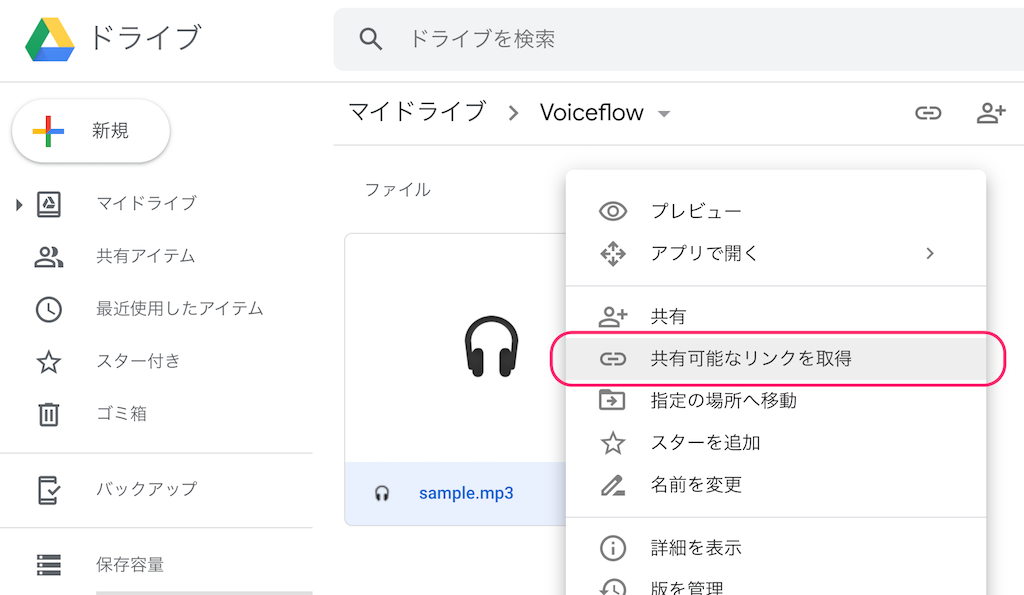Click the rename pencil icon

coord(613,485)
